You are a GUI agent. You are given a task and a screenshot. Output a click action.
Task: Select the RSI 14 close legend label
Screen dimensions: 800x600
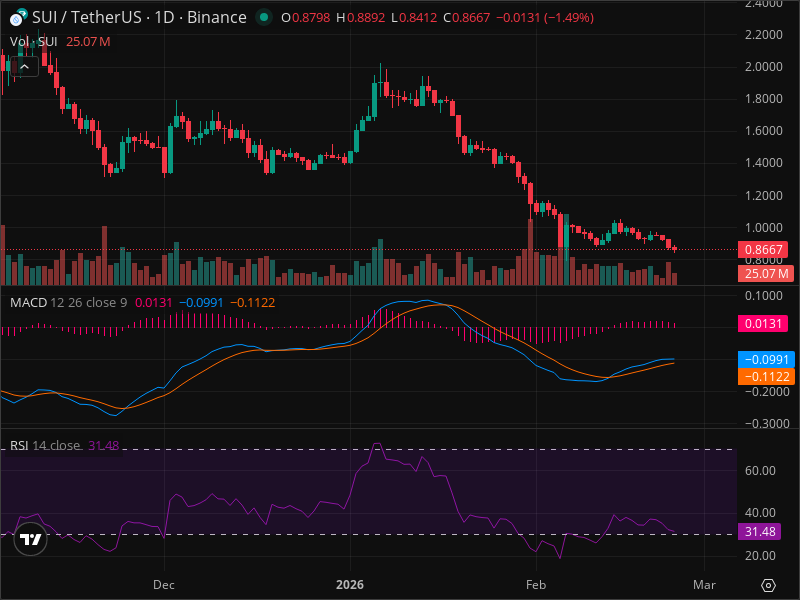[45, 445]
